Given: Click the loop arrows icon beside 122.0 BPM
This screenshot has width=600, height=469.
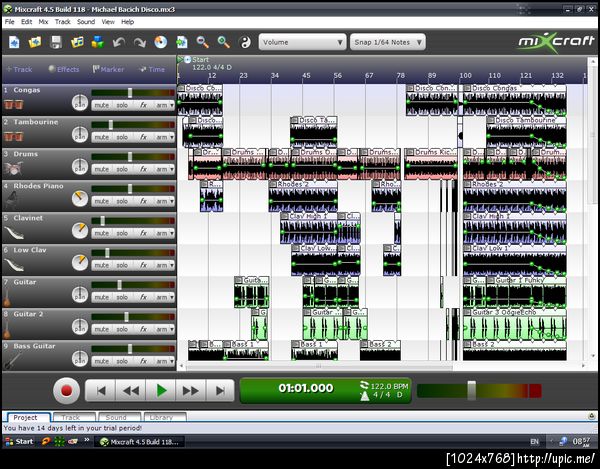Looking at the screenshot, I should click(x=364, y=385).
